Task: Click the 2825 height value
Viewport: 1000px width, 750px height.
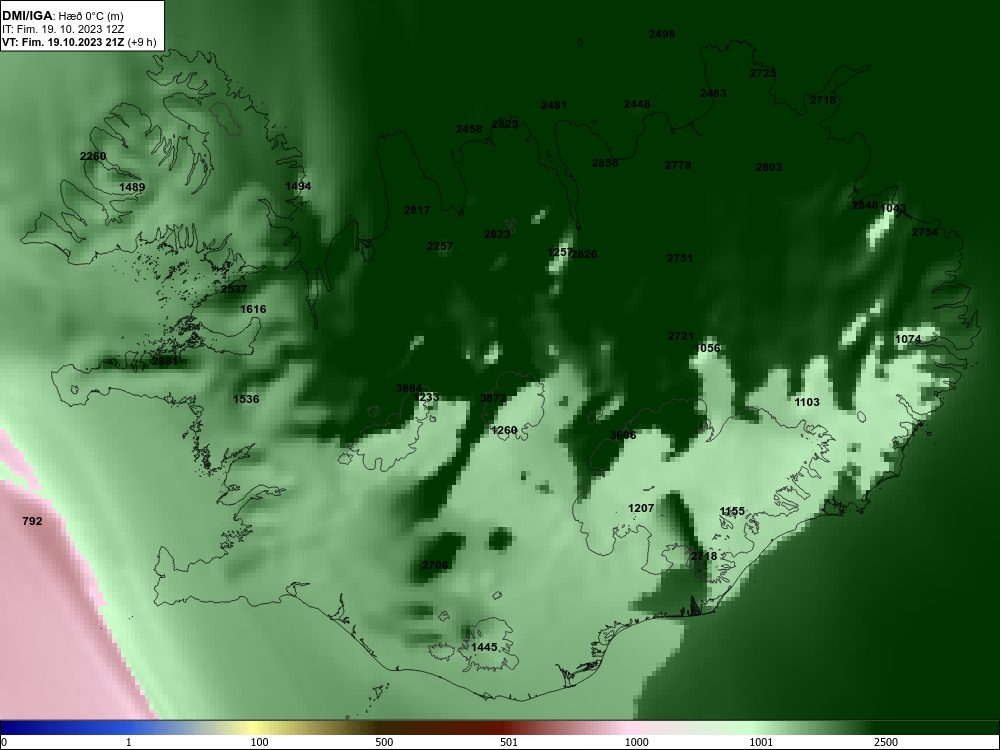Action: coord(505,124)
